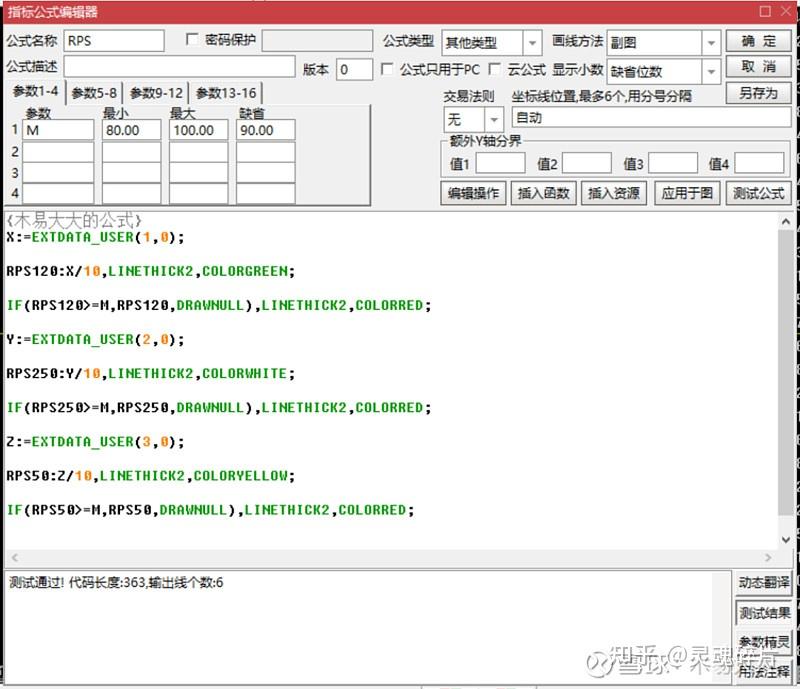Check 公式只用于PC option
The width and height of the screenshot is (800, 689).
388,69
